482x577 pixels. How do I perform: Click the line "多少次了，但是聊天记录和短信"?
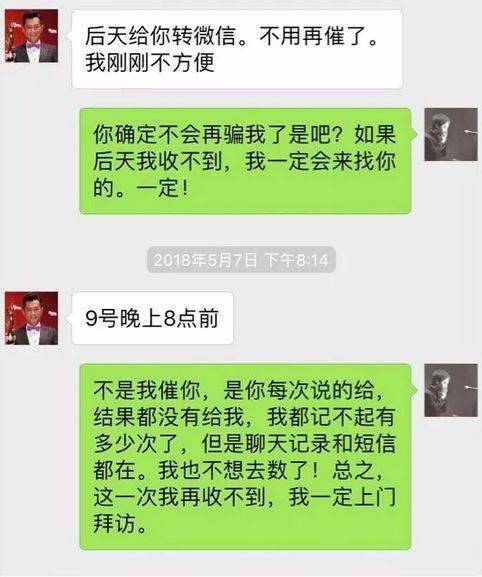(245, 443)
